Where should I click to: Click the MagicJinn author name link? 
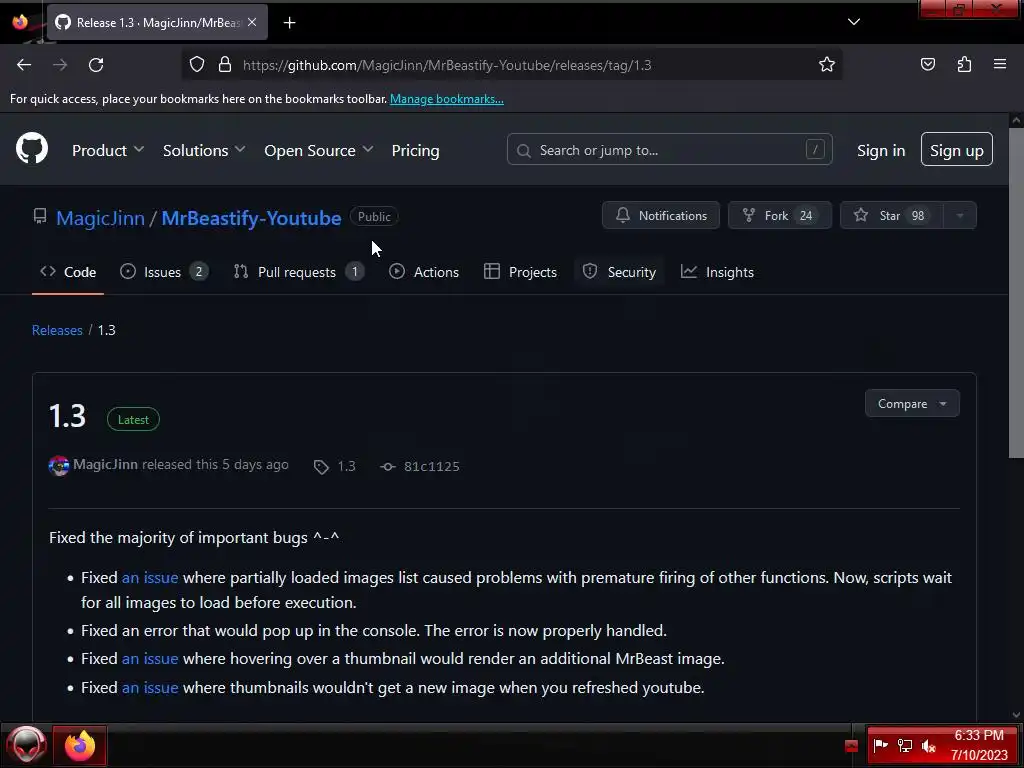[x=105, y=464]
